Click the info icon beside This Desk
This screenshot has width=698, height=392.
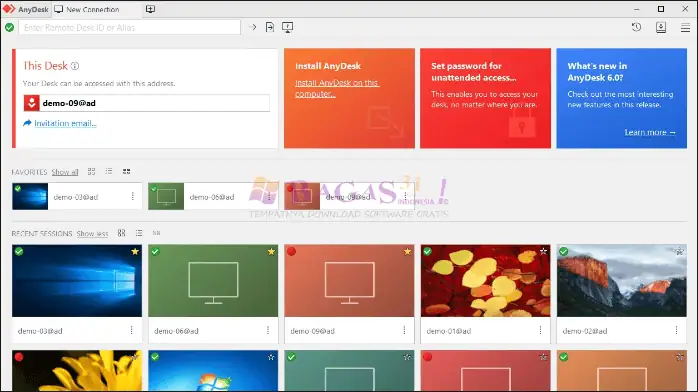75,66
